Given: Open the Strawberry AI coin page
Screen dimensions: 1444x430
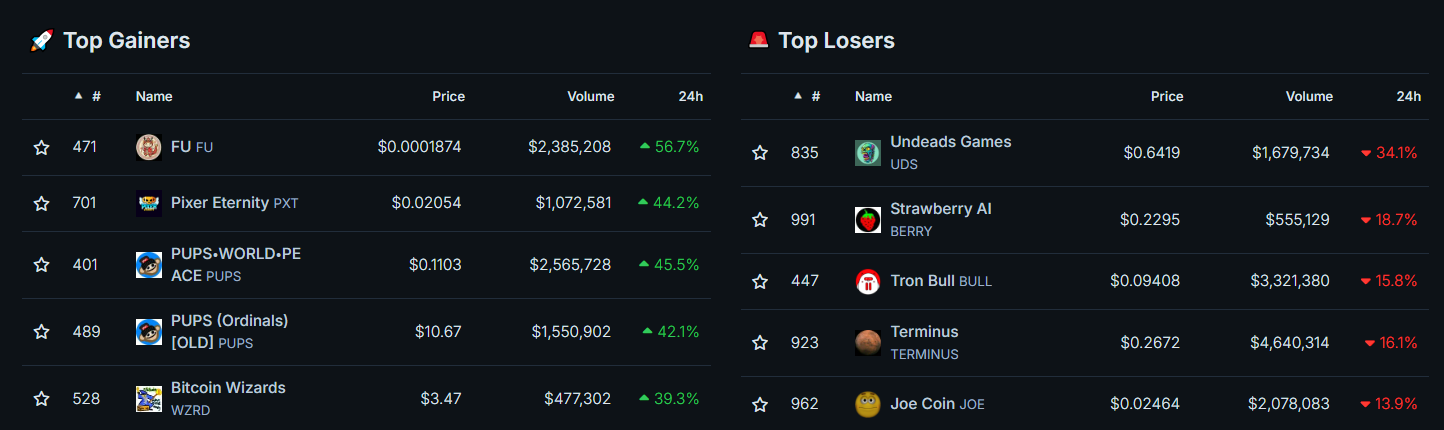Looking at the screenshot, I should pos(940,209).
